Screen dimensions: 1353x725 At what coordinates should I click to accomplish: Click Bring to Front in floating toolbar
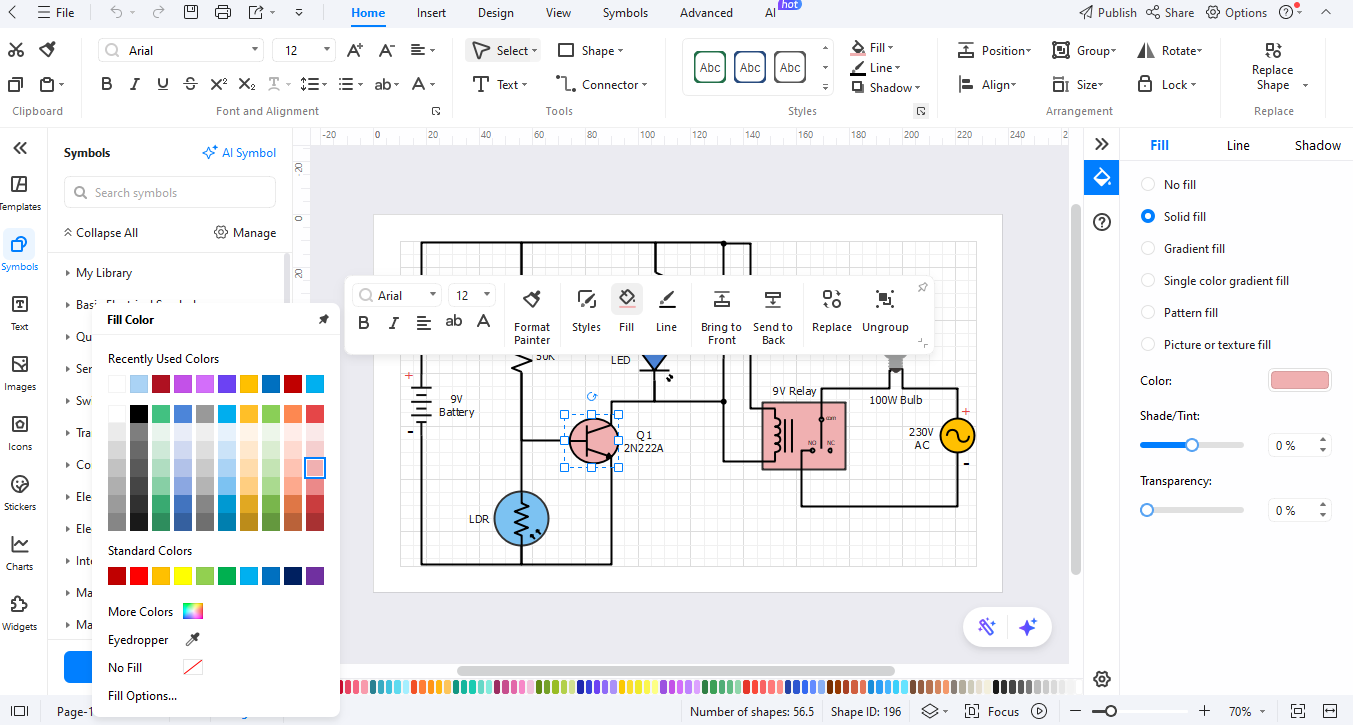pos(721,316)
